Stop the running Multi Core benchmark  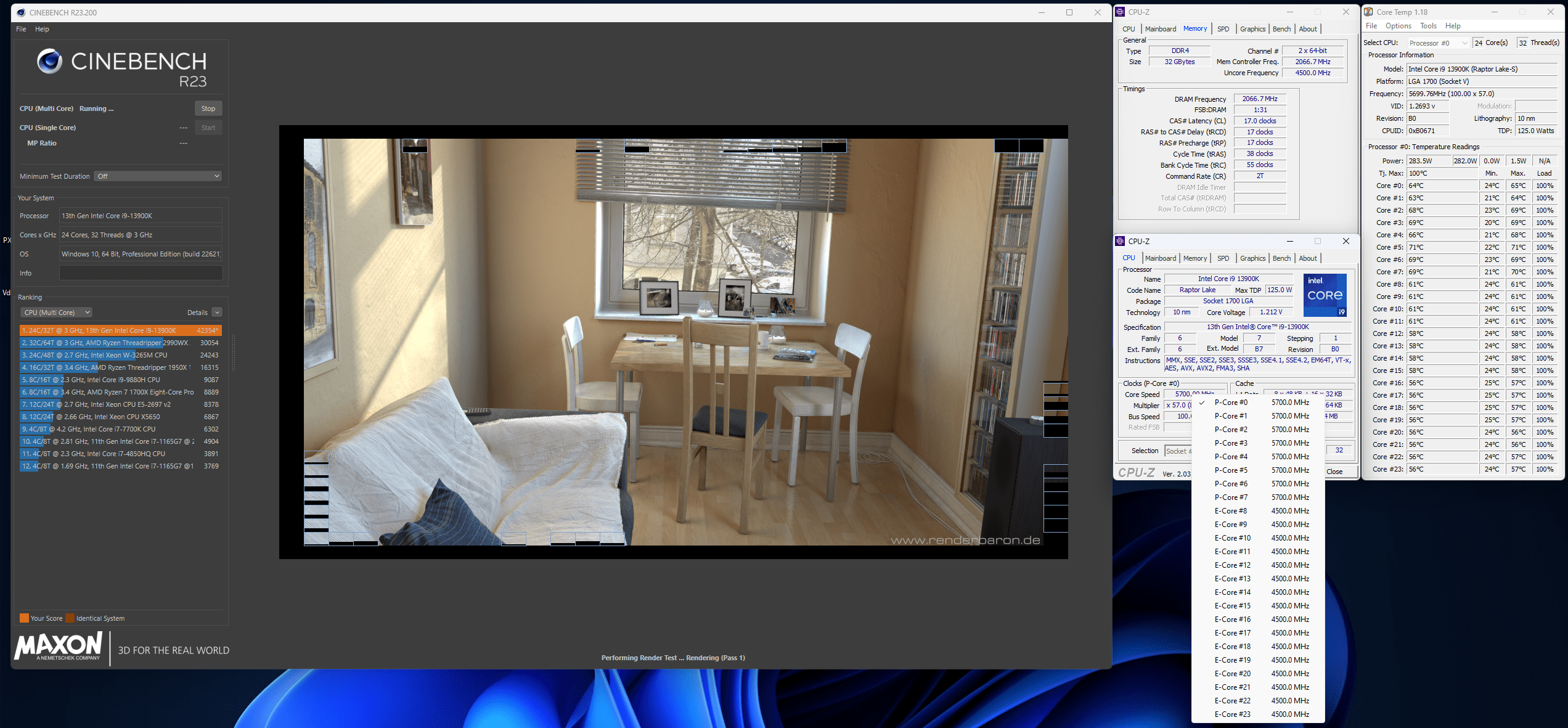(x=208, y=108)
